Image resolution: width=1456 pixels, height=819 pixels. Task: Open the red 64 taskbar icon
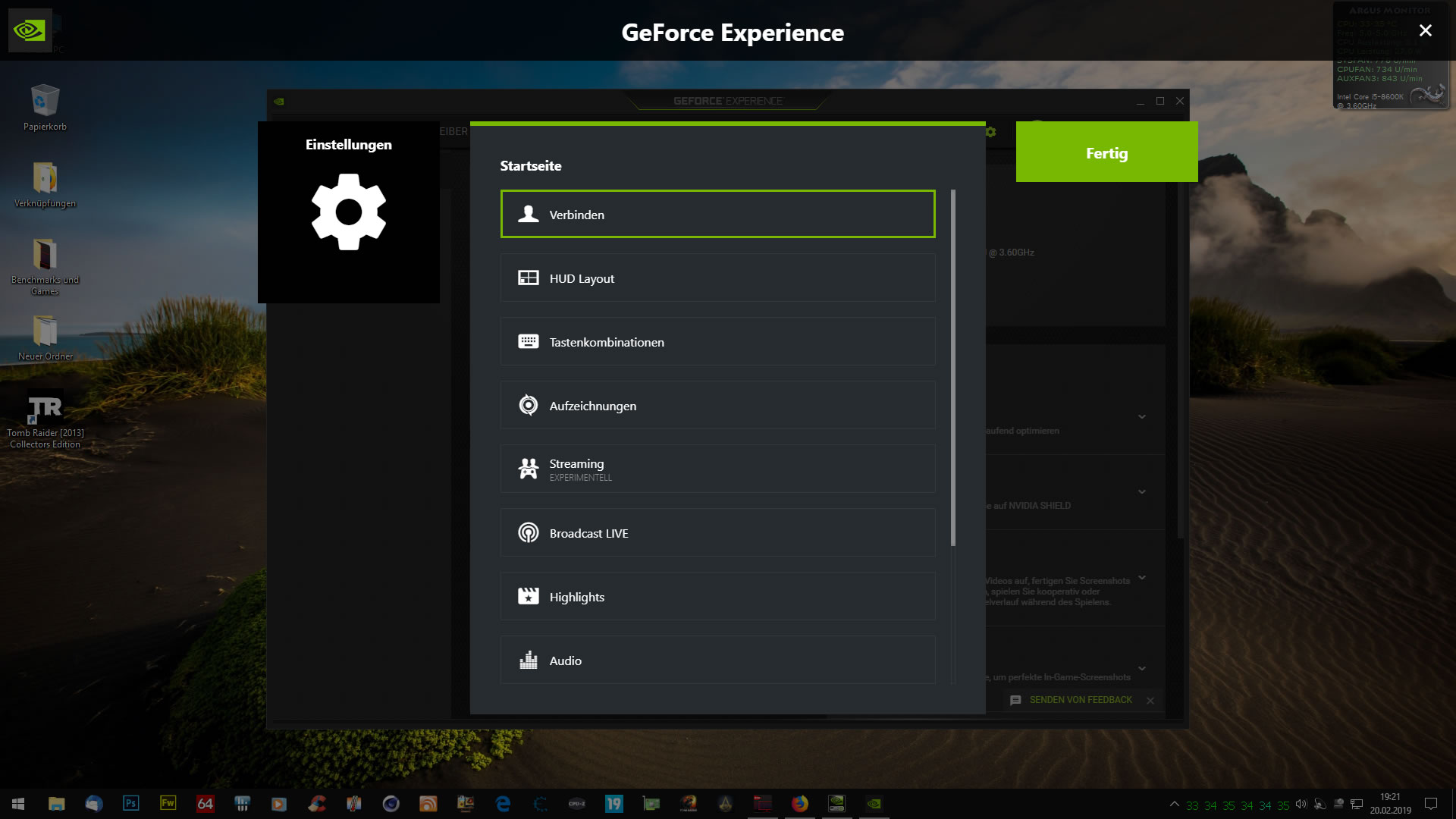pos(205,804)
